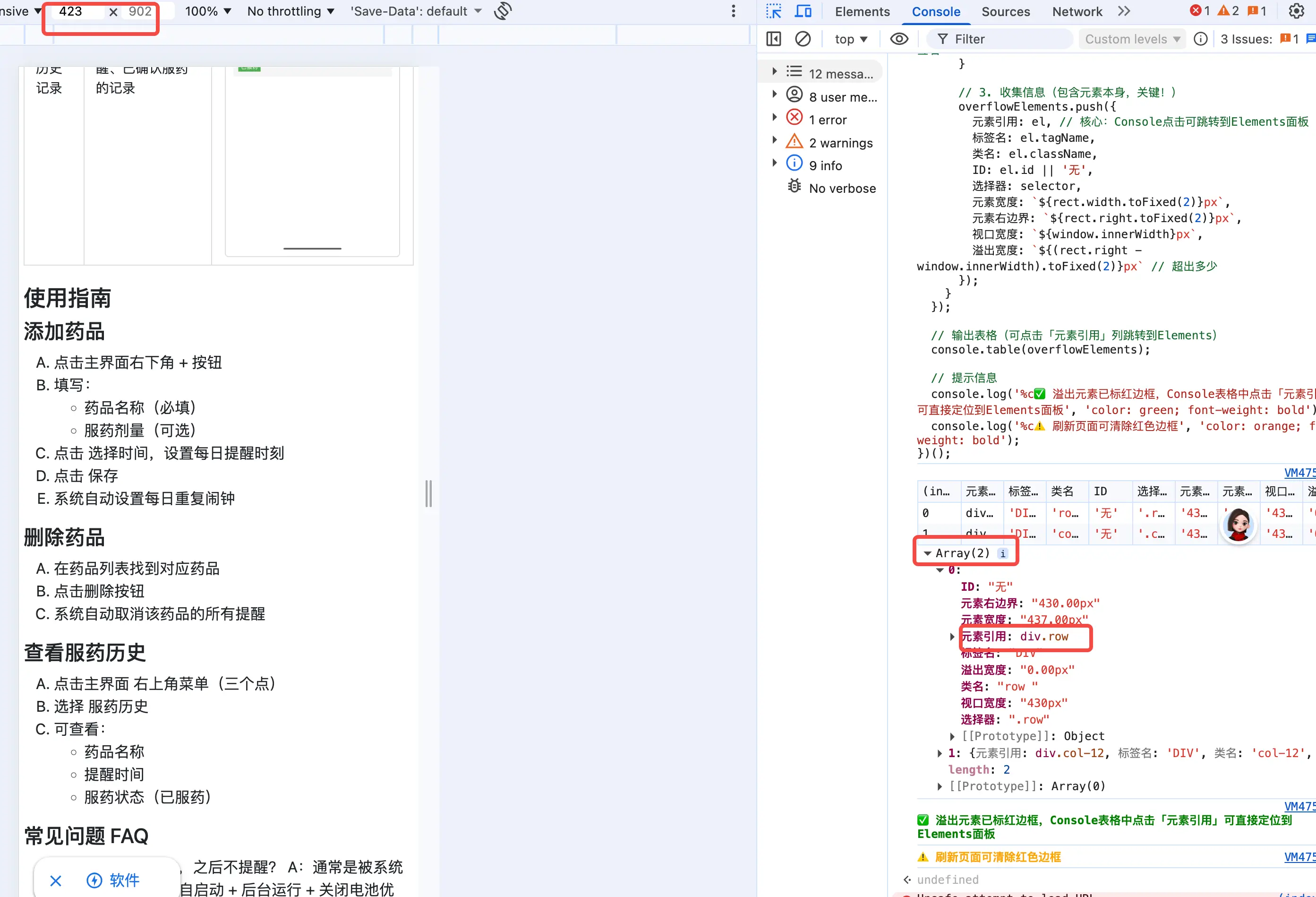Image resolution: width=1316 pixels, height=897 pixels.
Task: Click the viewport resize drag handle
Action: 428,493
